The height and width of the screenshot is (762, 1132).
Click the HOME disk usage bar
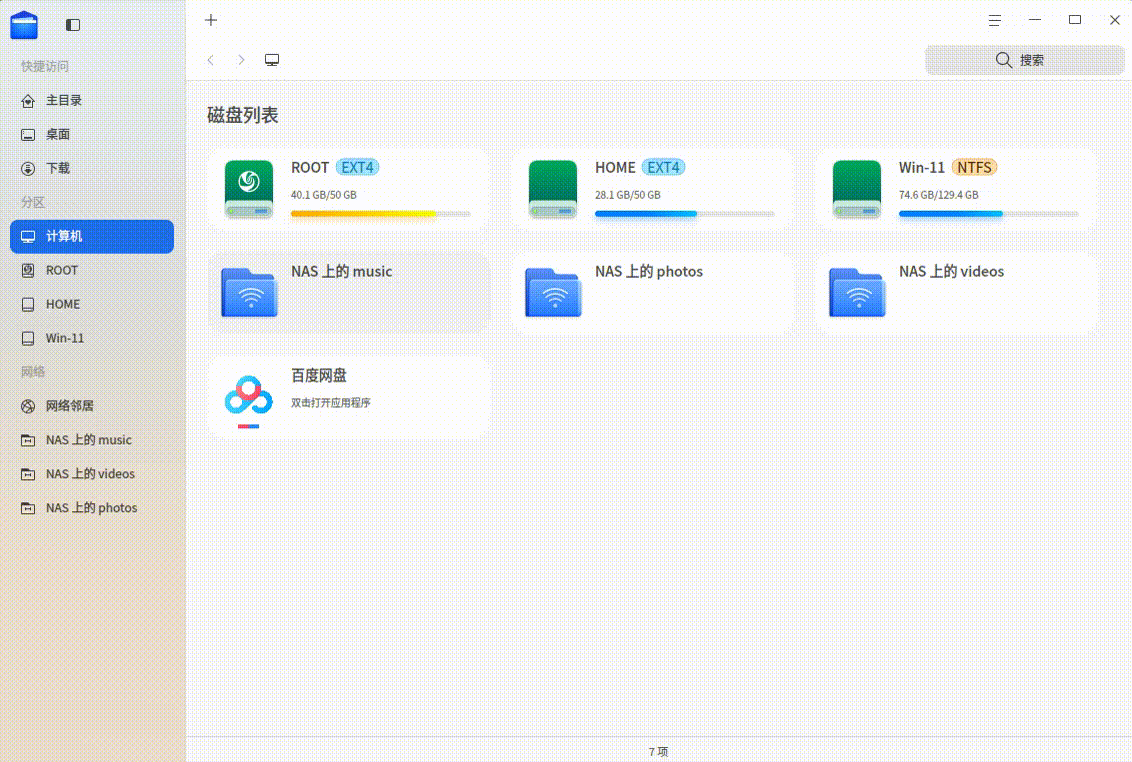point(684,214)
